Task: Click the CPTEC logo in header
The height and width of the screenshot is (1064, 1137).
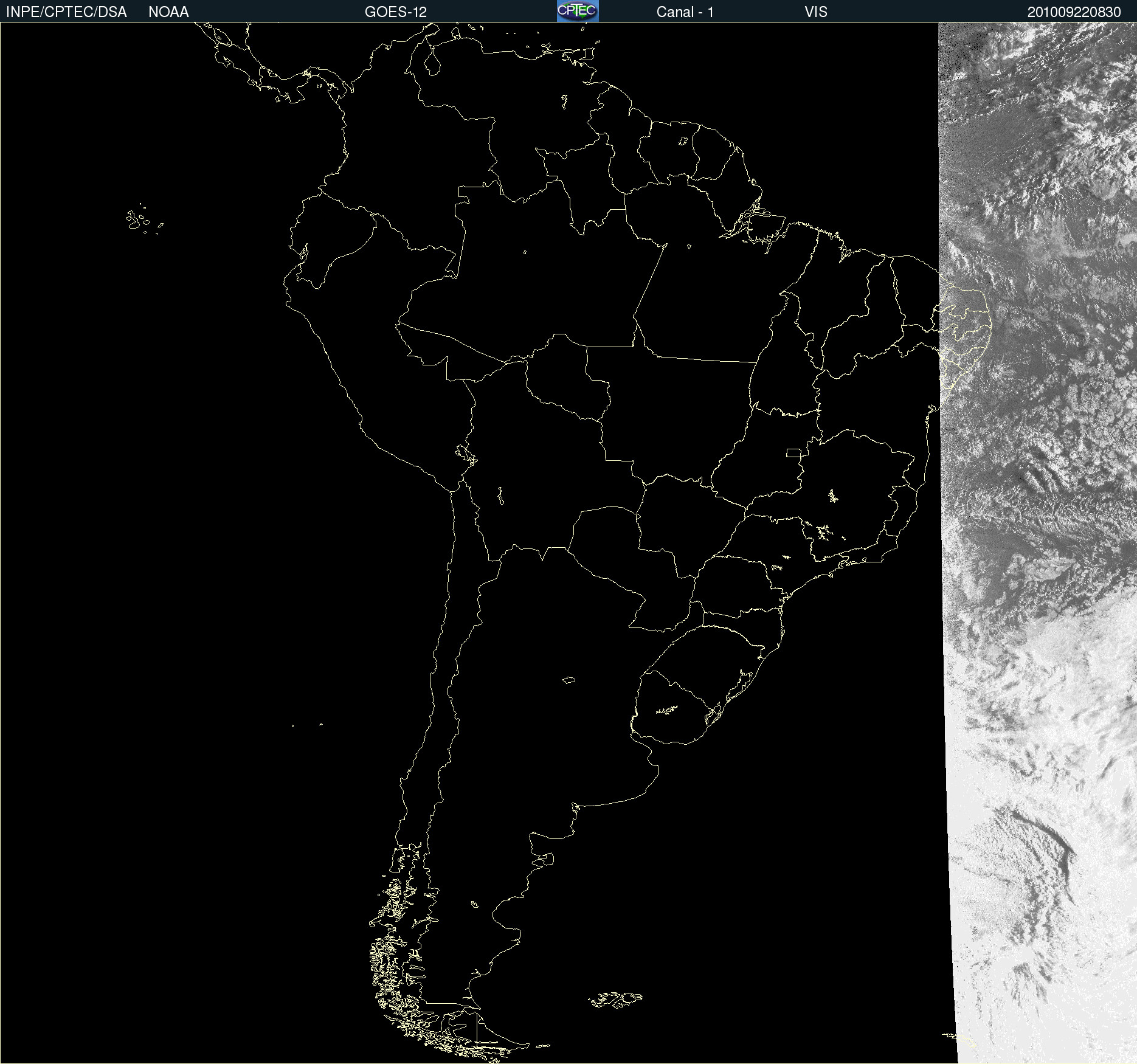Action: tap(578, 11)
